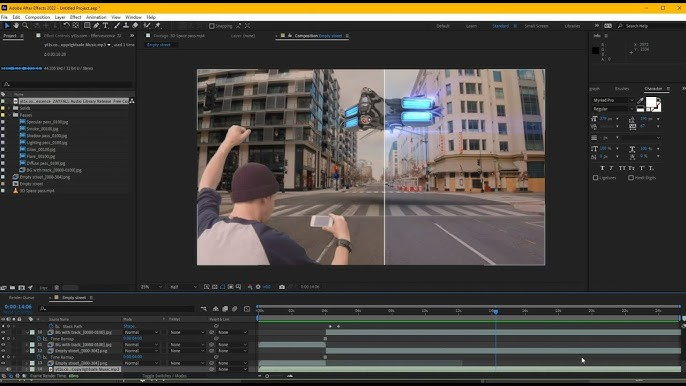Switch to the Libraries workspace
The width and height of the screenshot is (686, 386).
coord(572,26)
